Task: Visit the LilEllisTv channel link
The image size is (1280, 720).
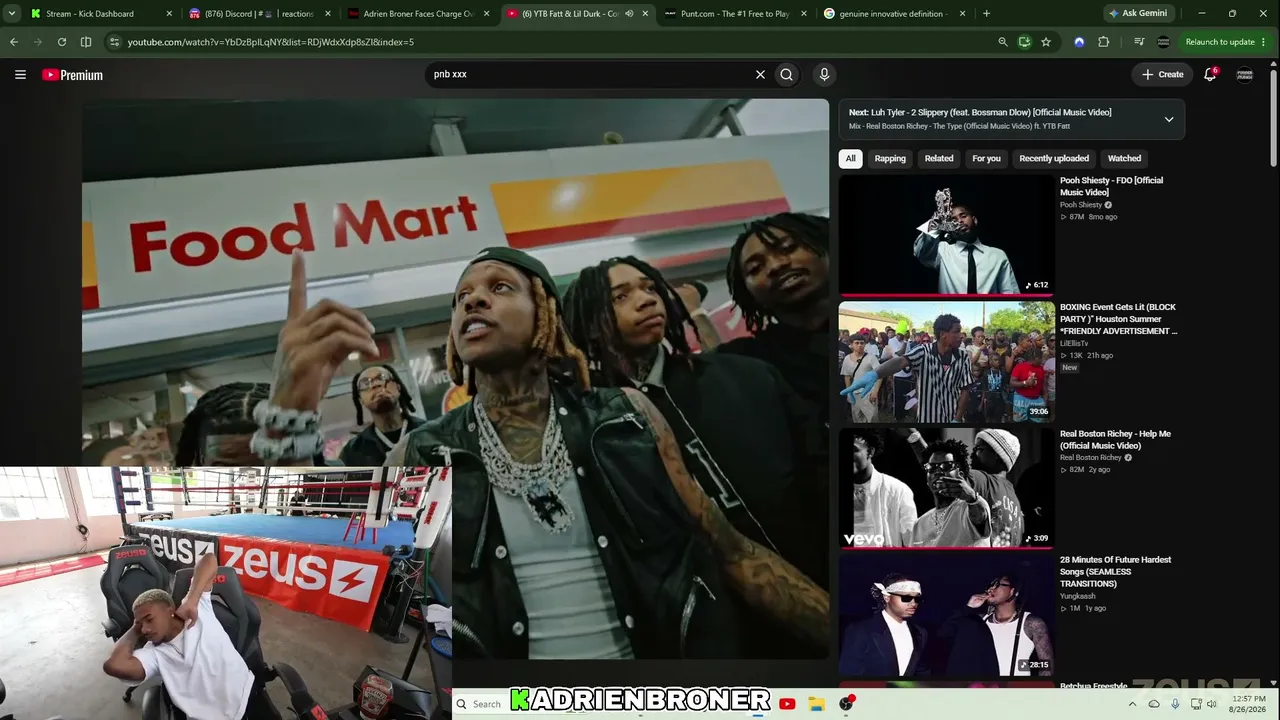Action: (x=1074, y=343)
